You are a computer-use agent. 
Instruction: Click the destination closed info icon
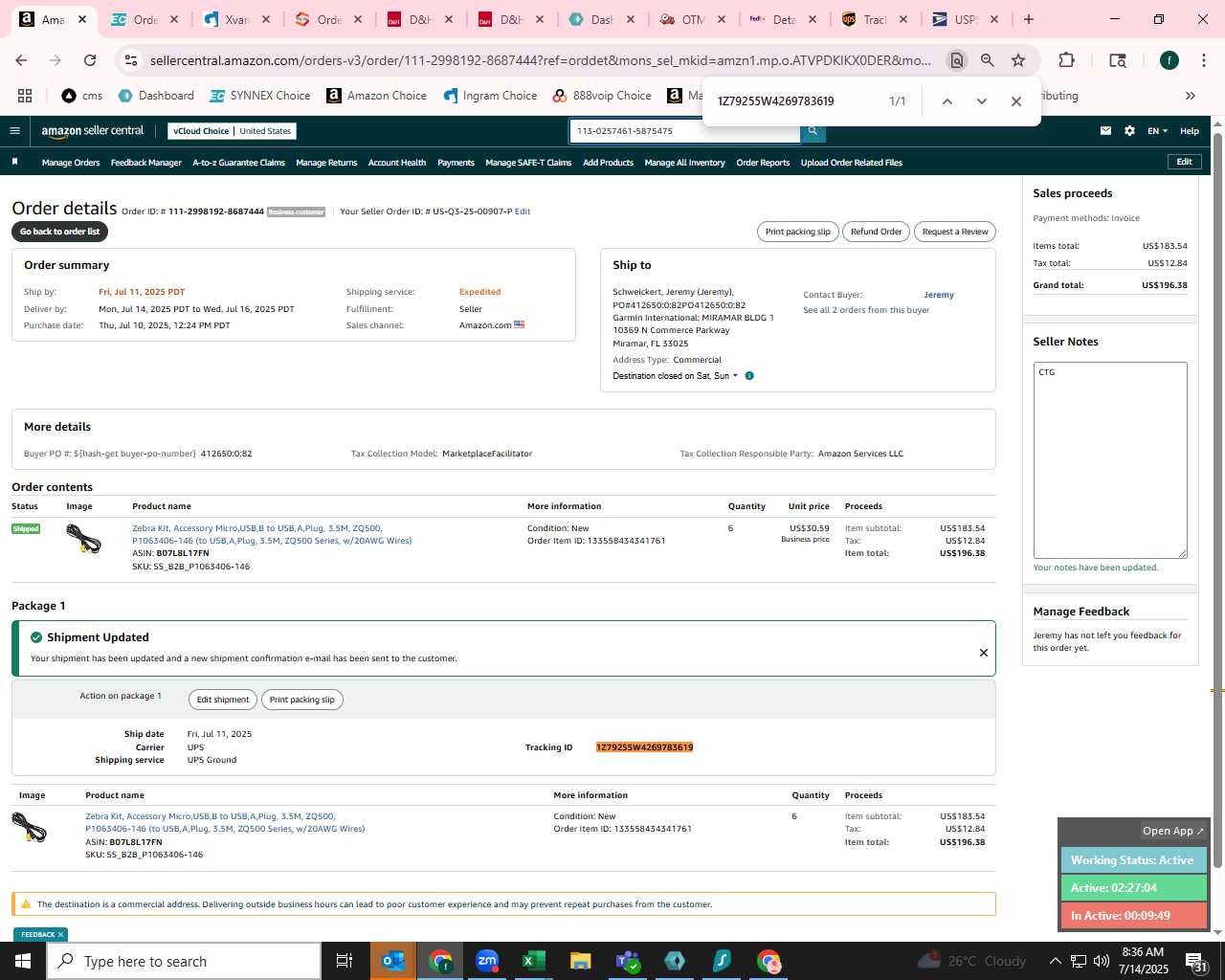click(x=749, y=376)
